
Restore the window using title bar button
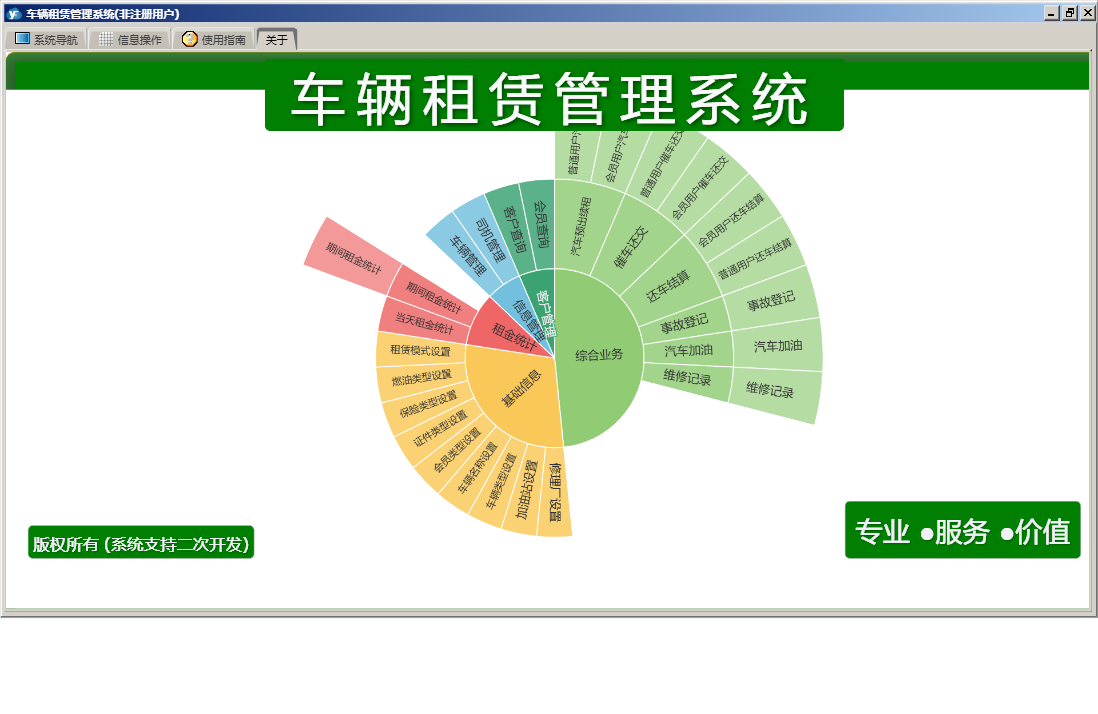1070,13
